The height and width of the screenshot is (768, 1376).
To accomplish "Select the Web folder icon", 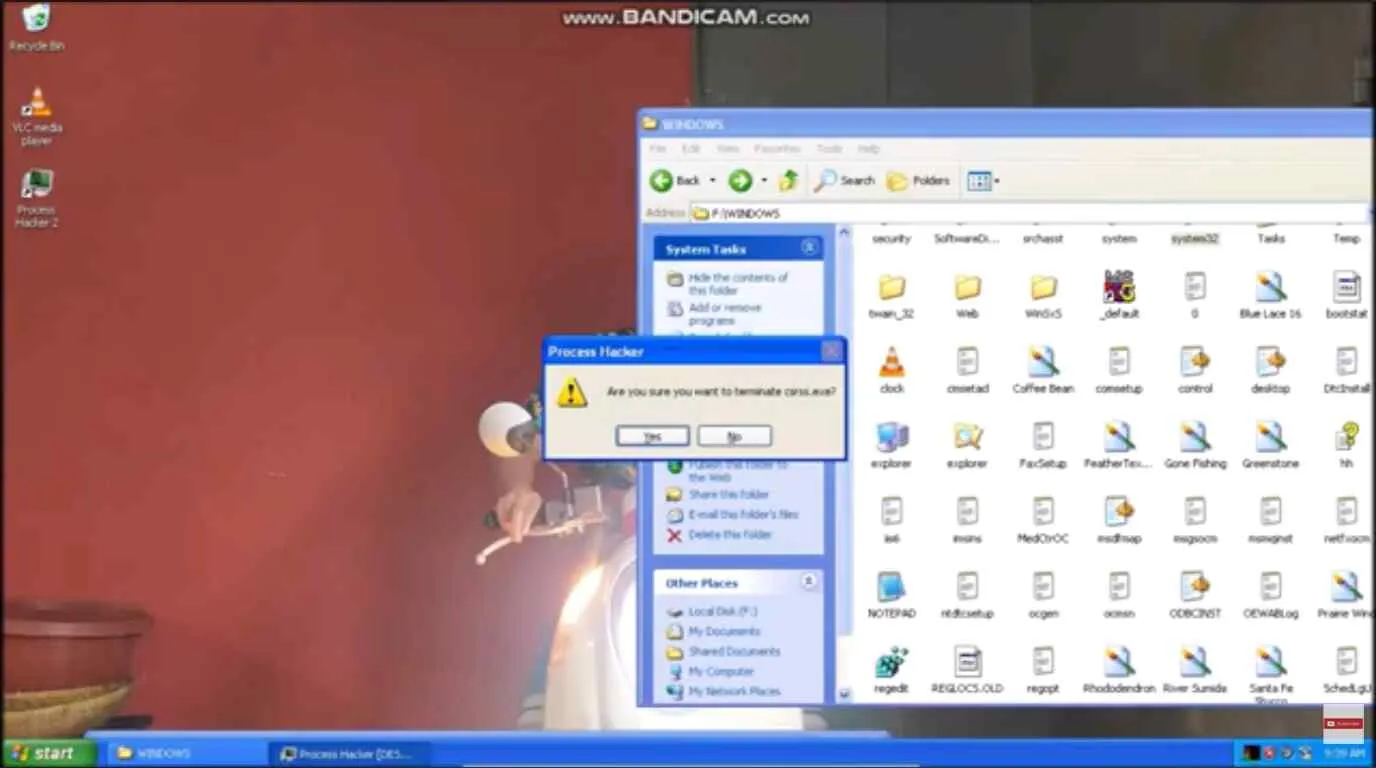I will 967,296.
